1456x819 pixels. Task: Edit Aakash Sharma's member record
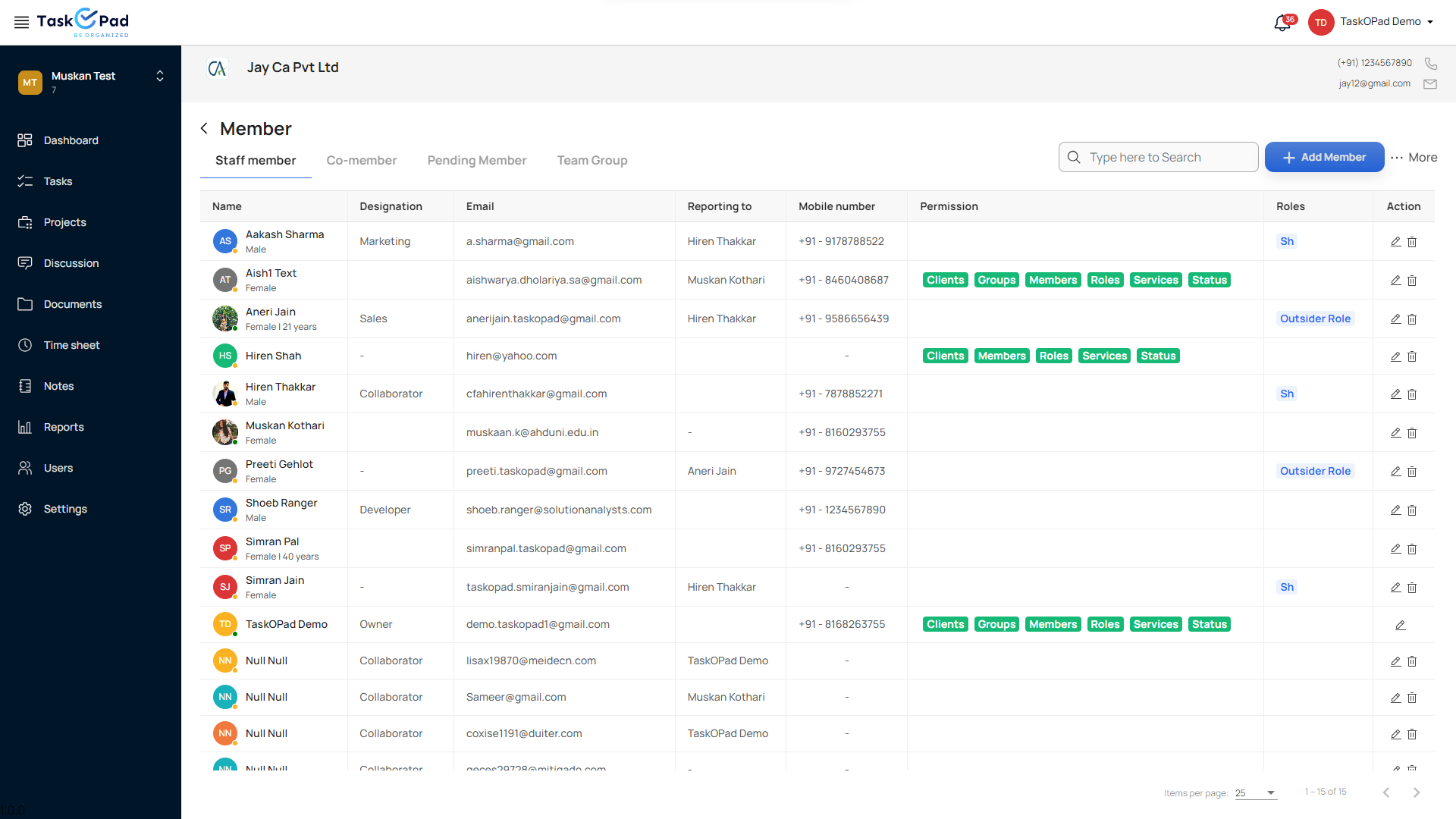1395,242
